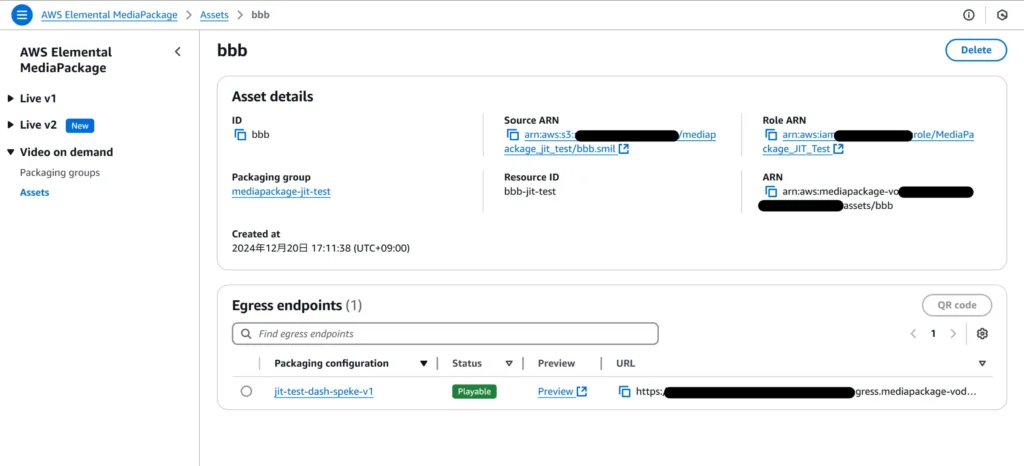
Task: Click the New badge next to Live v2
Action: coord(80,125)
